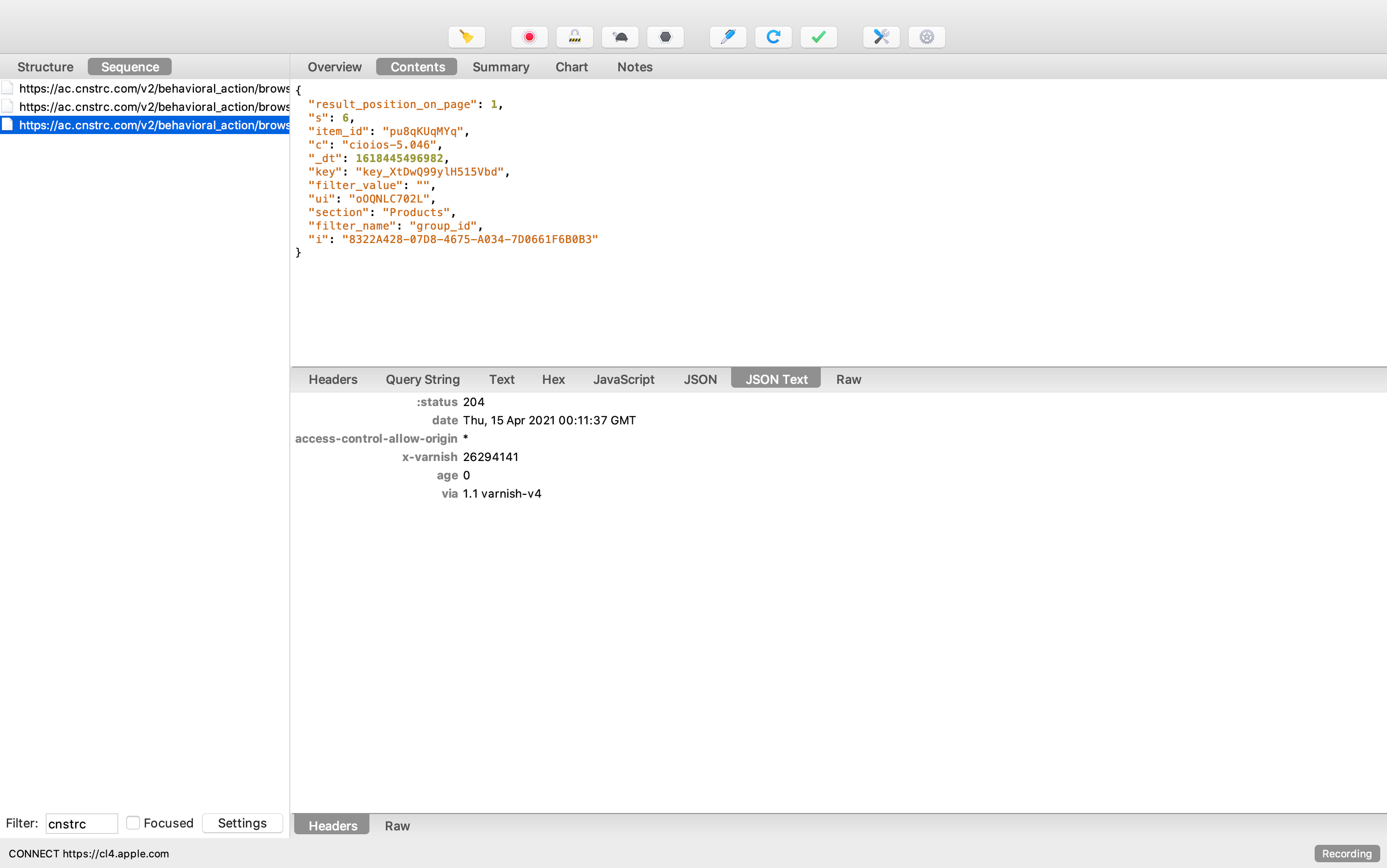Toggle SSL proxying with the lock icon
Image resolution: width=1387 pixels, height=868 pixels.
tap(574, 37)
